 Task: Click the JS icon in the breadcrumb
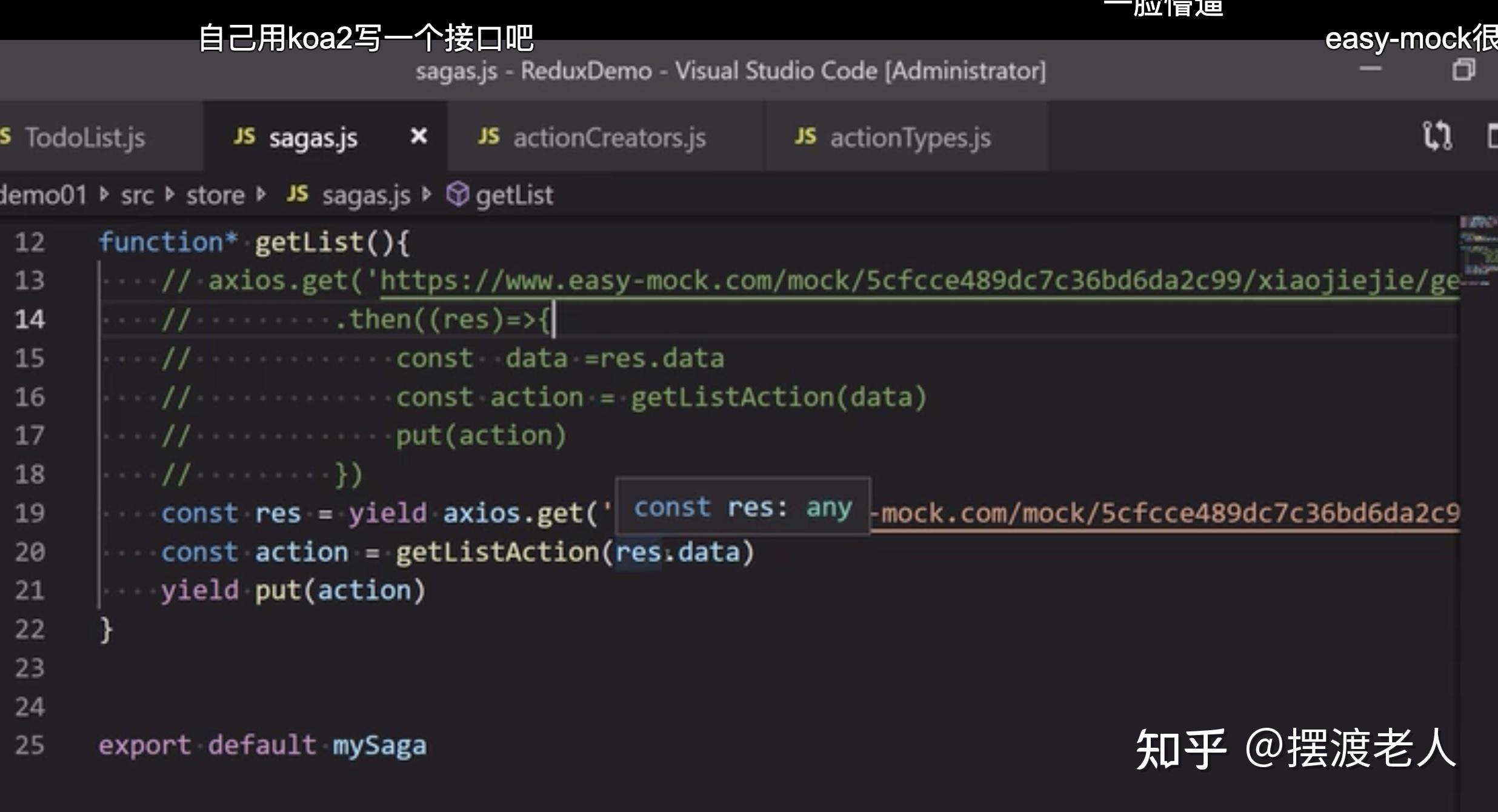point(297,194)
